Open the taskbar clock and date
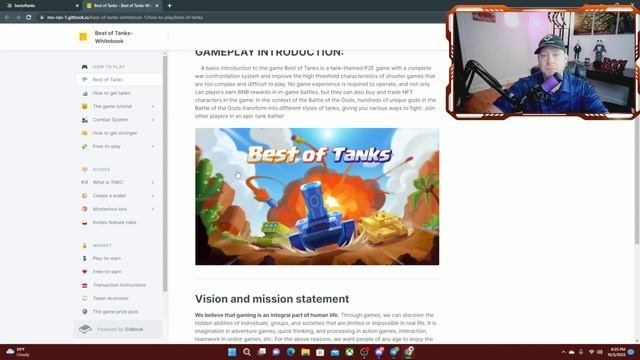The width and height of the screenshot is (640, 360). tap(618, 352)
